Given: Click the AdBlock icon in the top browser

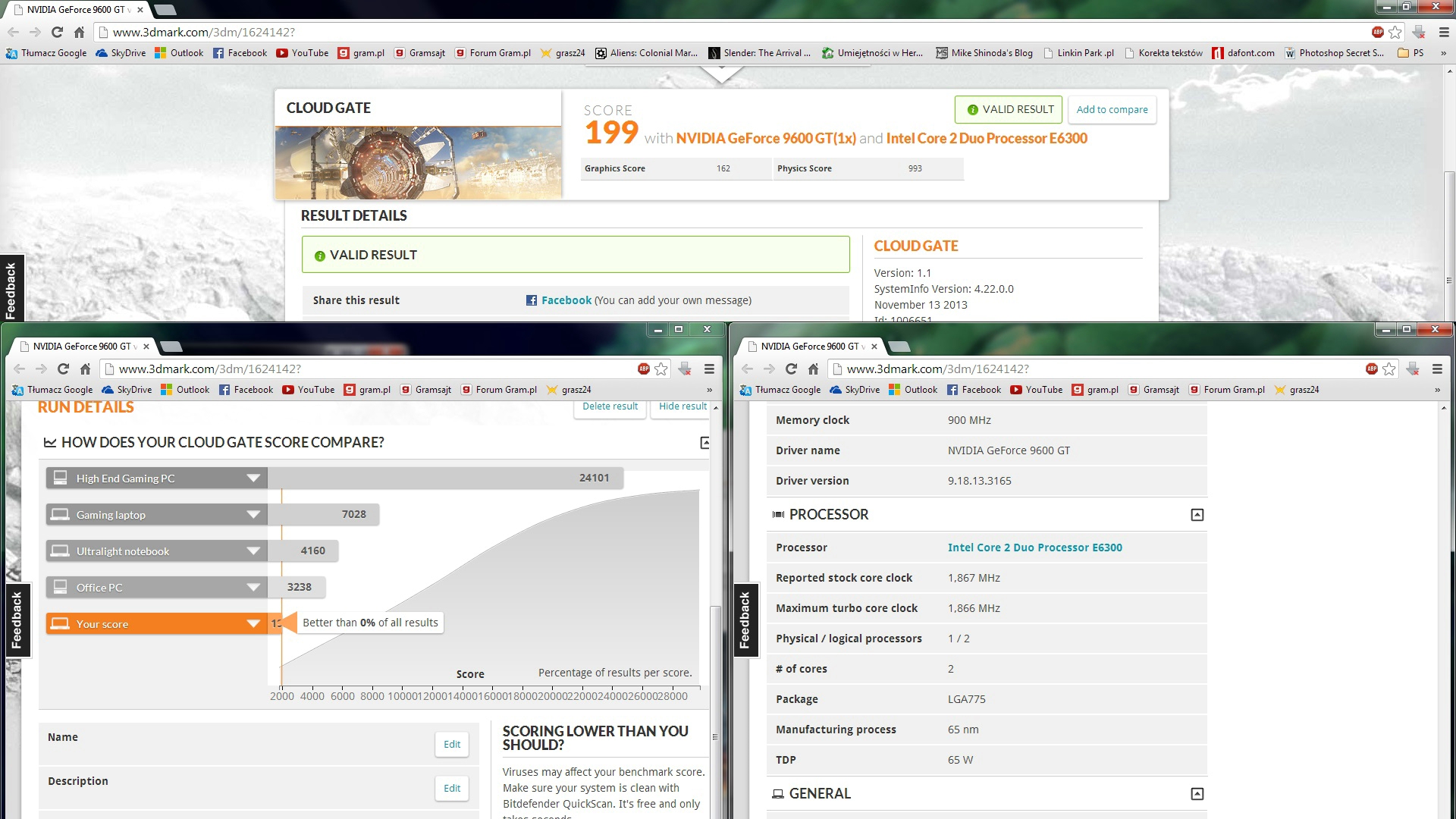Looking at the screenshot, I should [x=1377, y=32].
